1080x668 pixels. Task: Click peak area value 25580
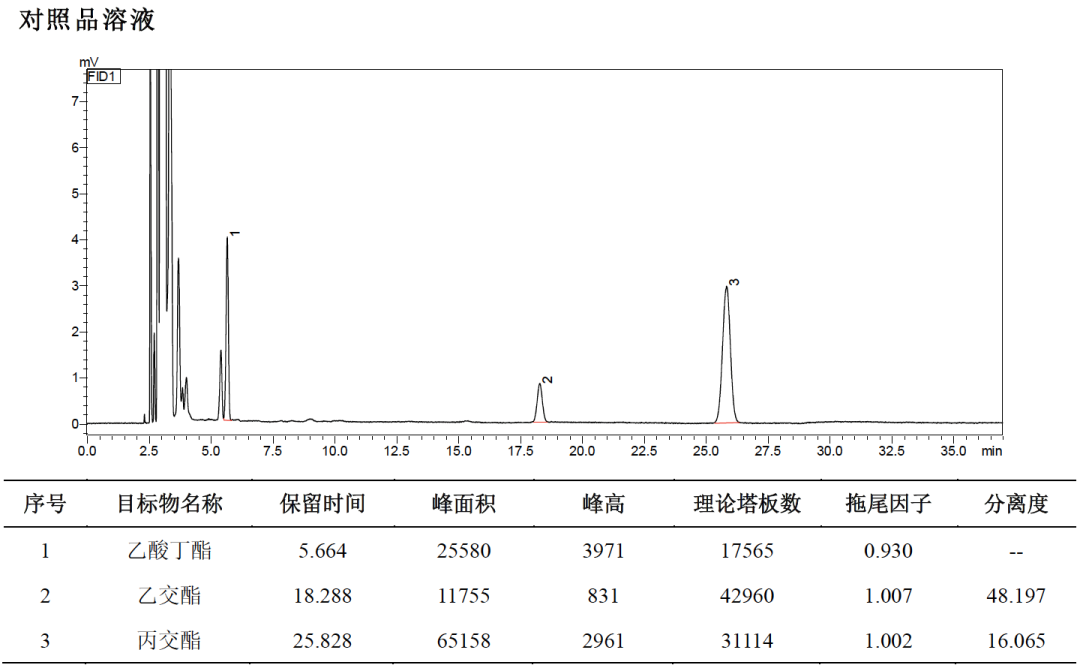(x=464, y=551)
